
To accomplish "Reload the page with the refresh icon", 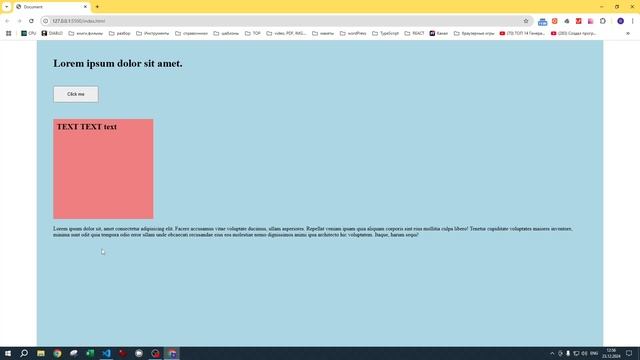I will tap(31, 21).
